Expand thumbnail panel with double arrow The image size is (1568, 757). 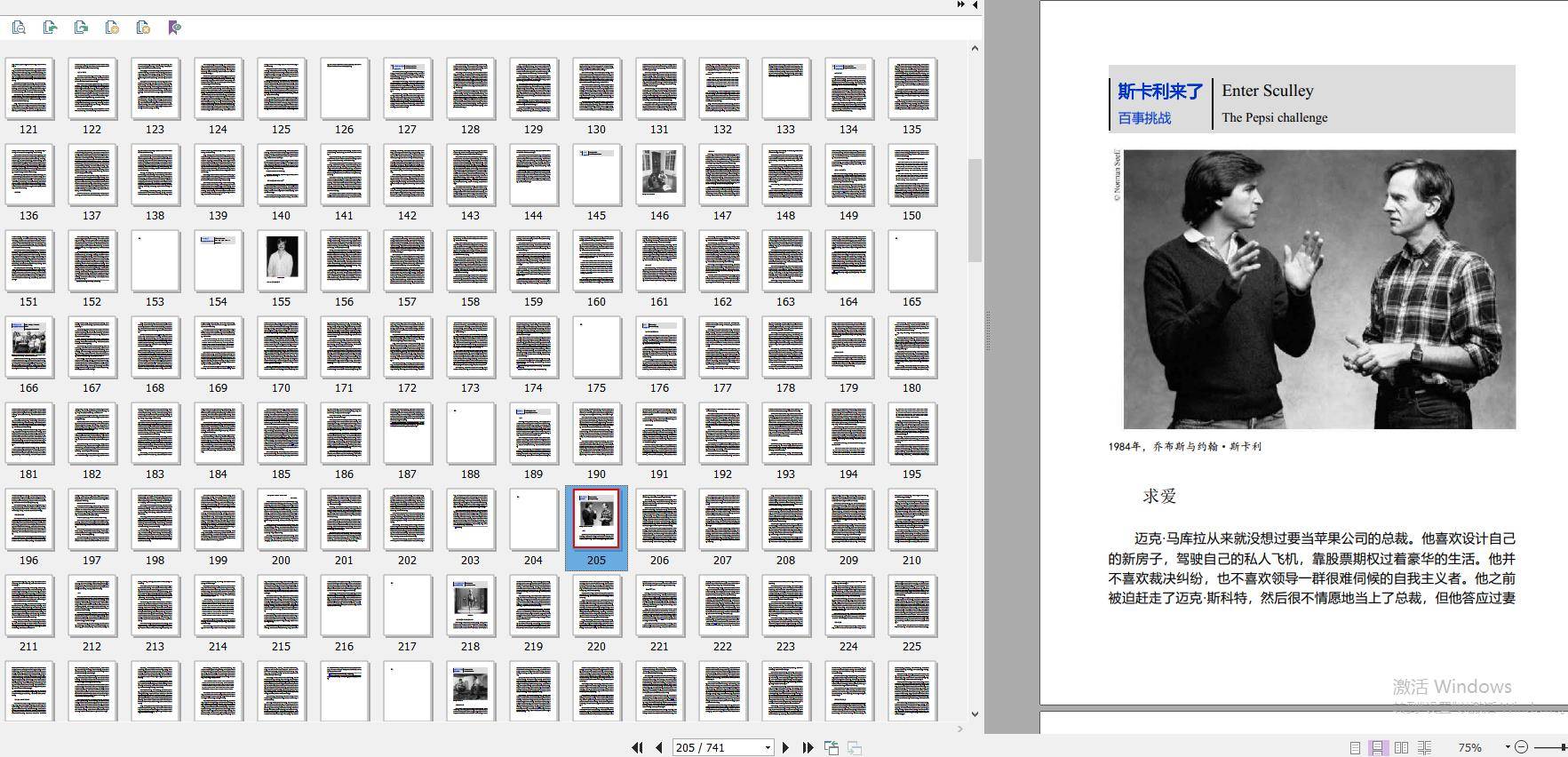point(960,4)
